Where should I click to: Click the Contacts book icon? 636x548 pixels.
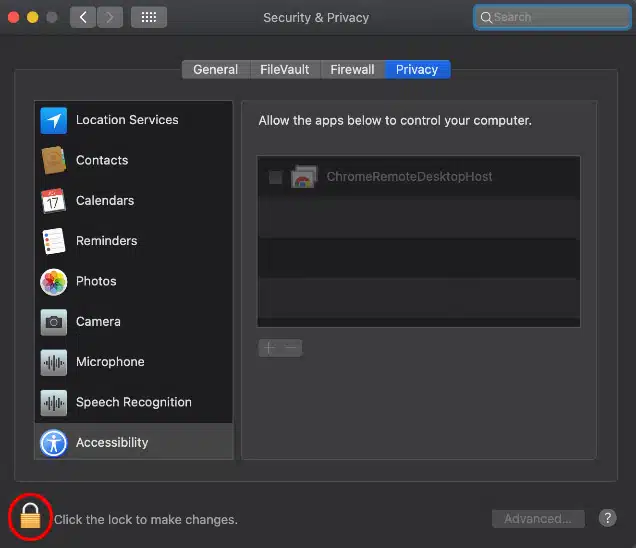click(54, 160)
